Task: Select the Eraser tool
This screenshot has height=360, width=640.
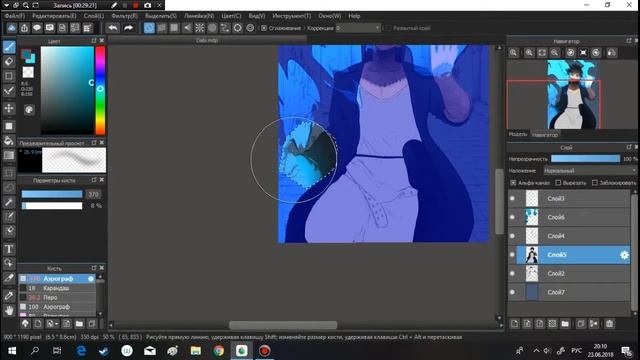Action: point(9,62)
